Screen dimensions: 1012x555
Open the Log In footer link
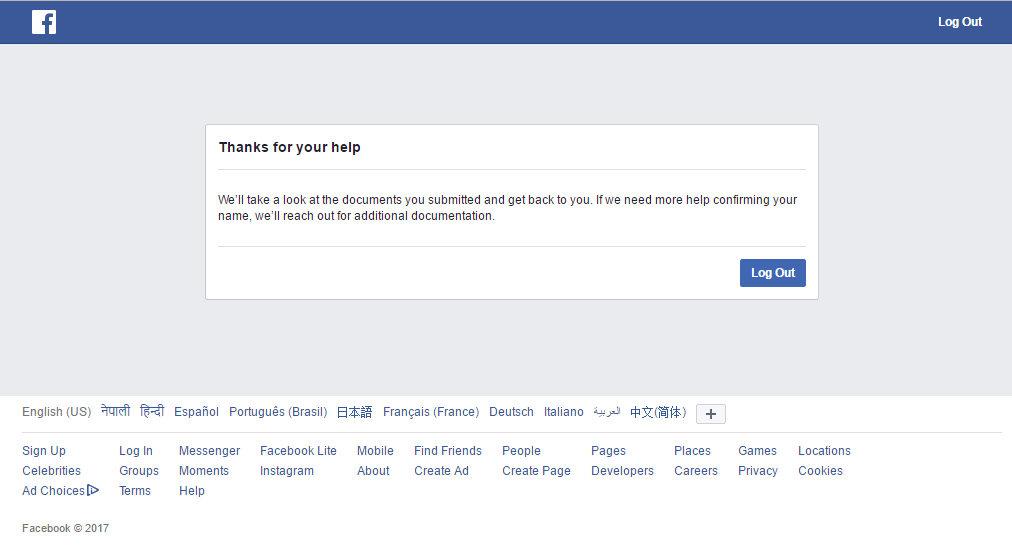click(x=136, y=451)
